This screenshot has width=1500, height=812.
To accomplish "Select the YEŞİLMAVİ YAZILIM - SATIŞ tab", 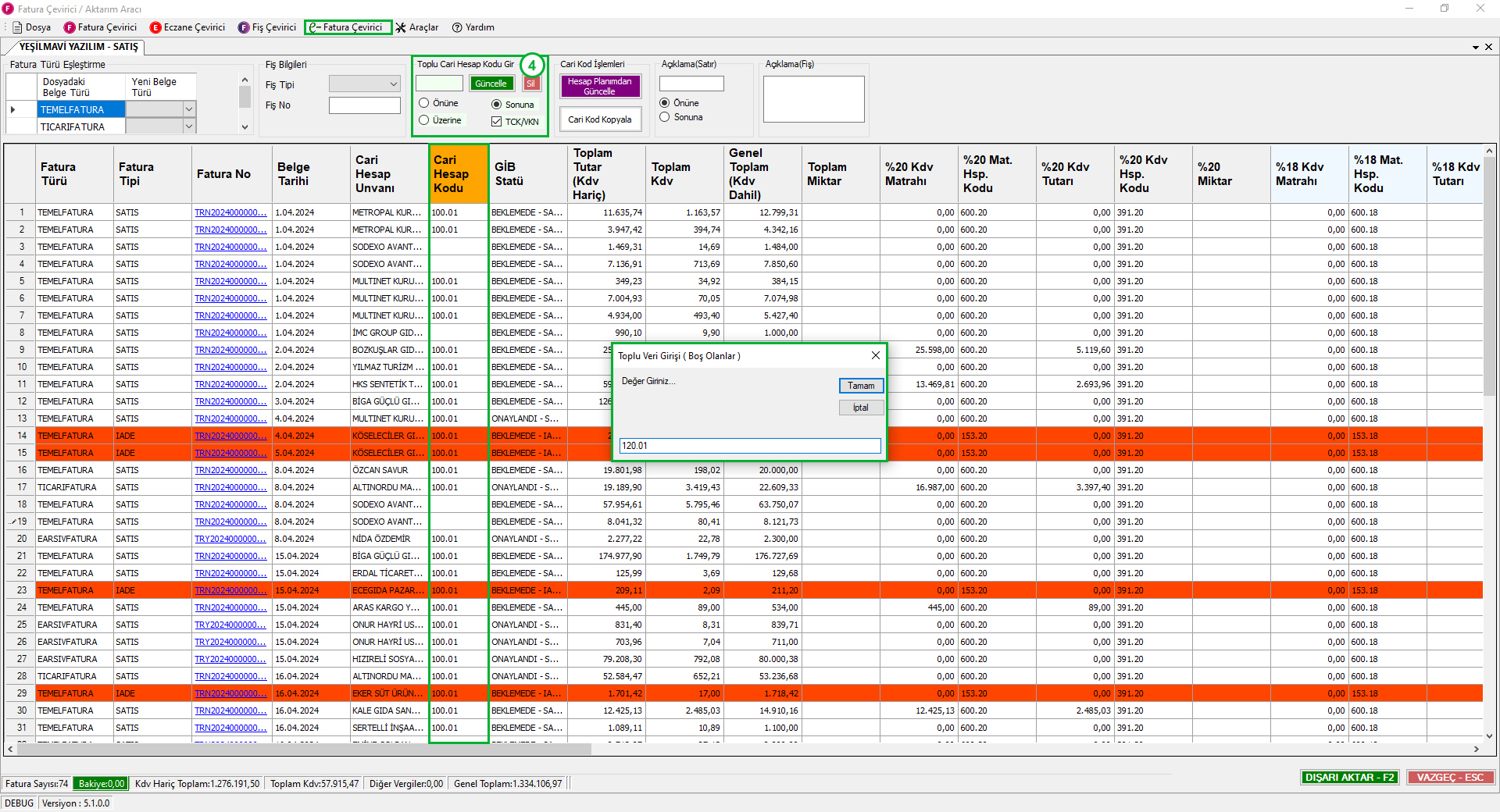I will (x=78, y=47).
